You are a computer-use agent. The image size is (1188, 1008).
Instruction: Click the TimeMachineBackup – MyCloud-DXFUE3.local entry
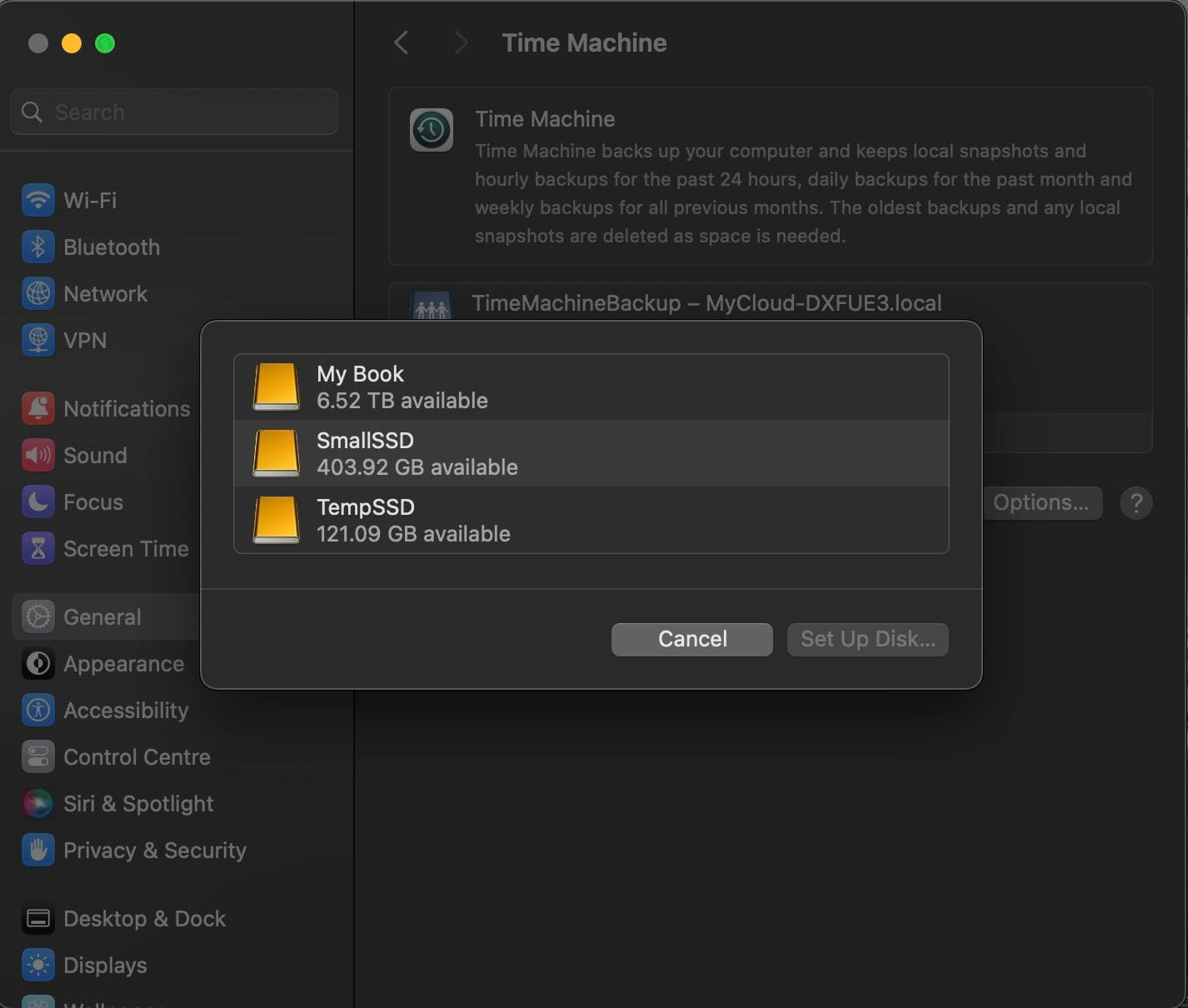pos(706,303)
